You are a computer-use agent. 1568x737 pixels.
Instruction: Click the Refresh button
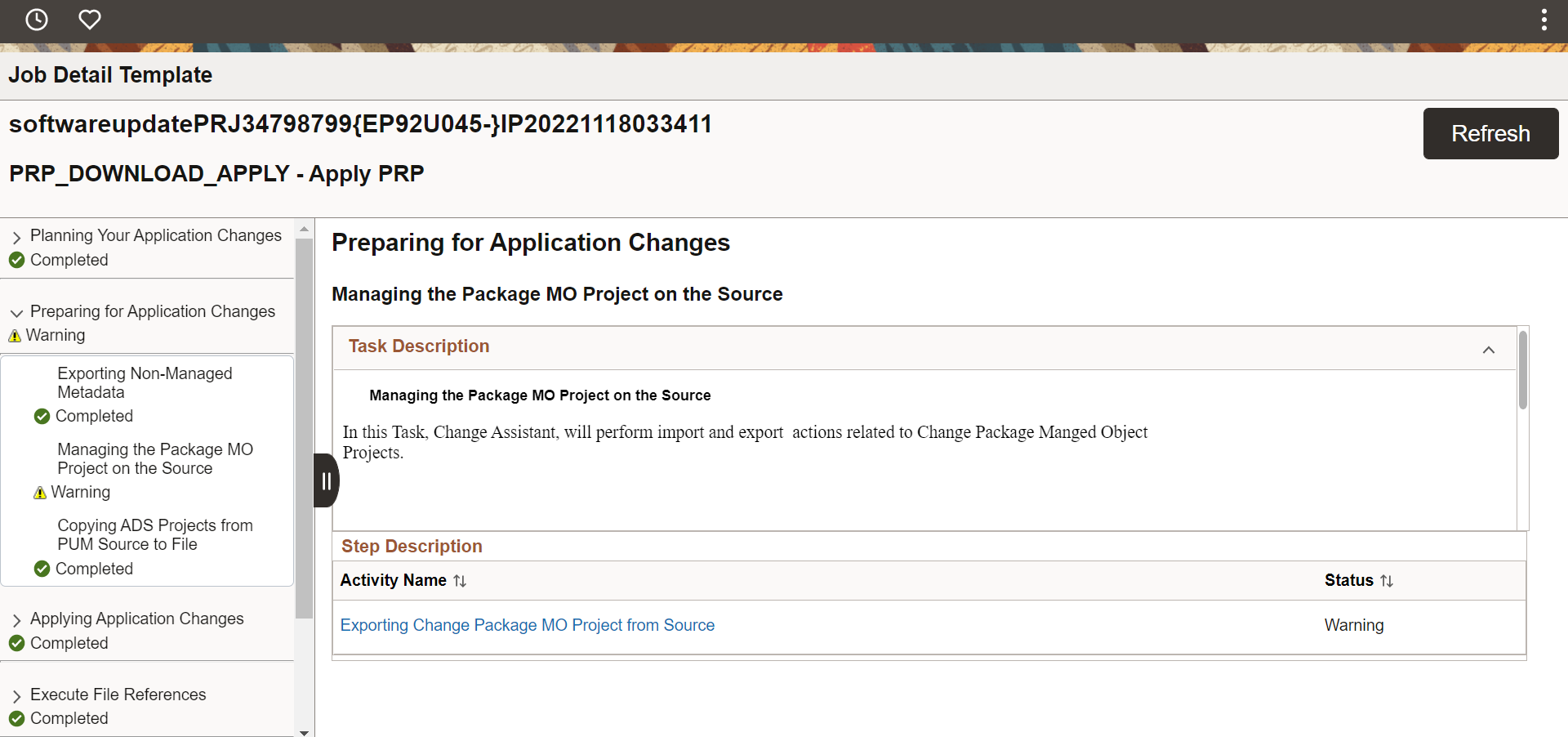(x=1490, y=133)
